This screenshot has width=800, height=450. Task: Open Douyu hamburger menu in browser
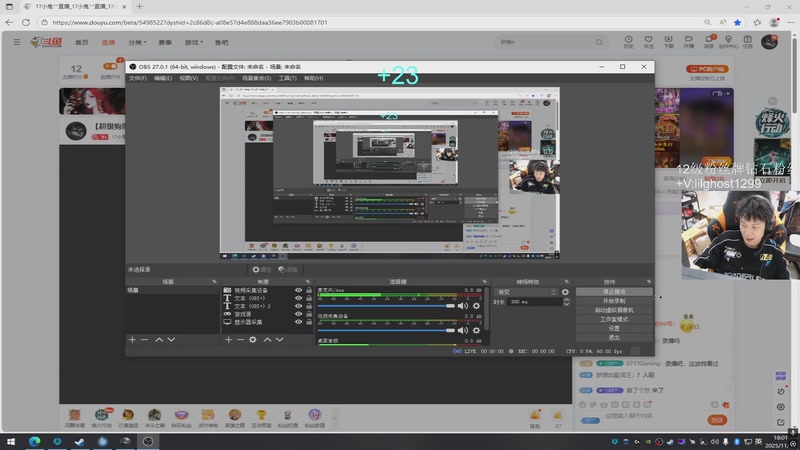[17, 42]
